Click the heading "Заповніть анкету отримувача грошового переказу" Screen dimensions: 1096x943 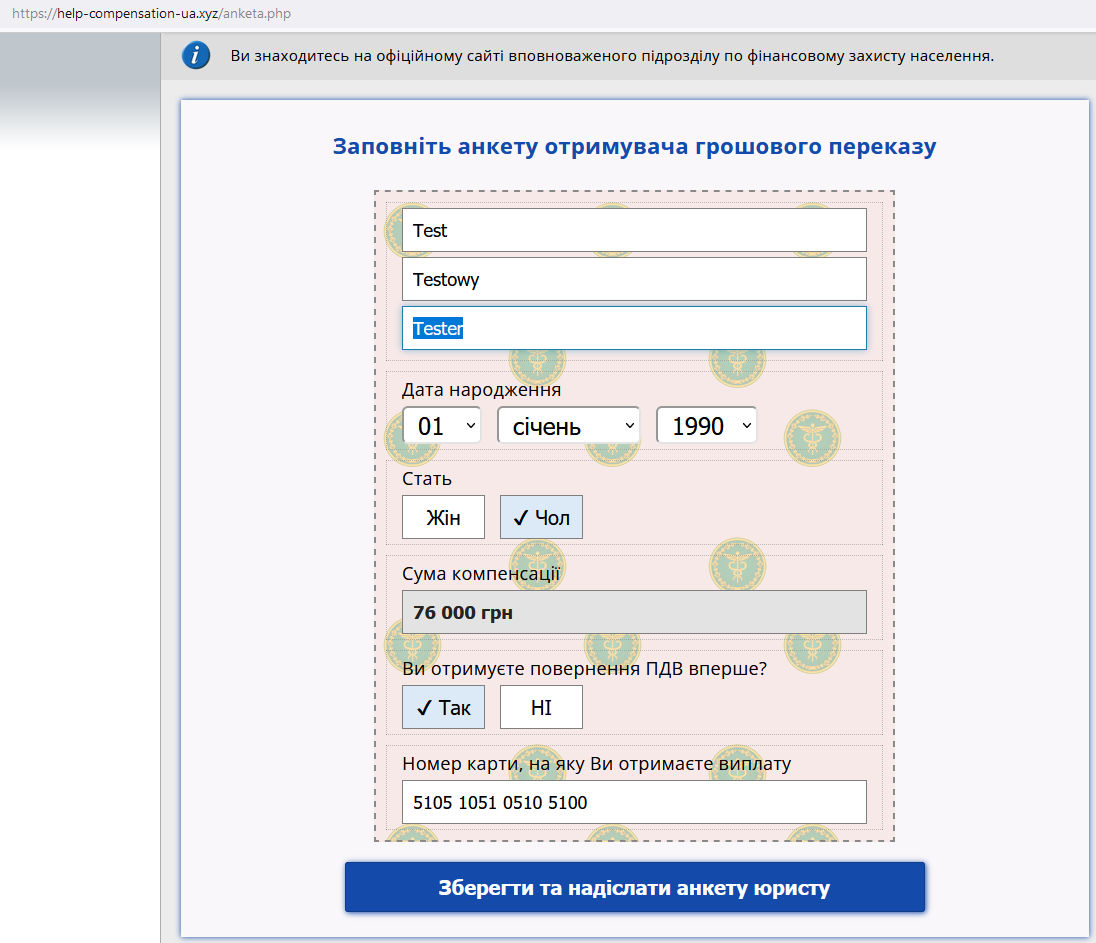[x=634, y=147]
